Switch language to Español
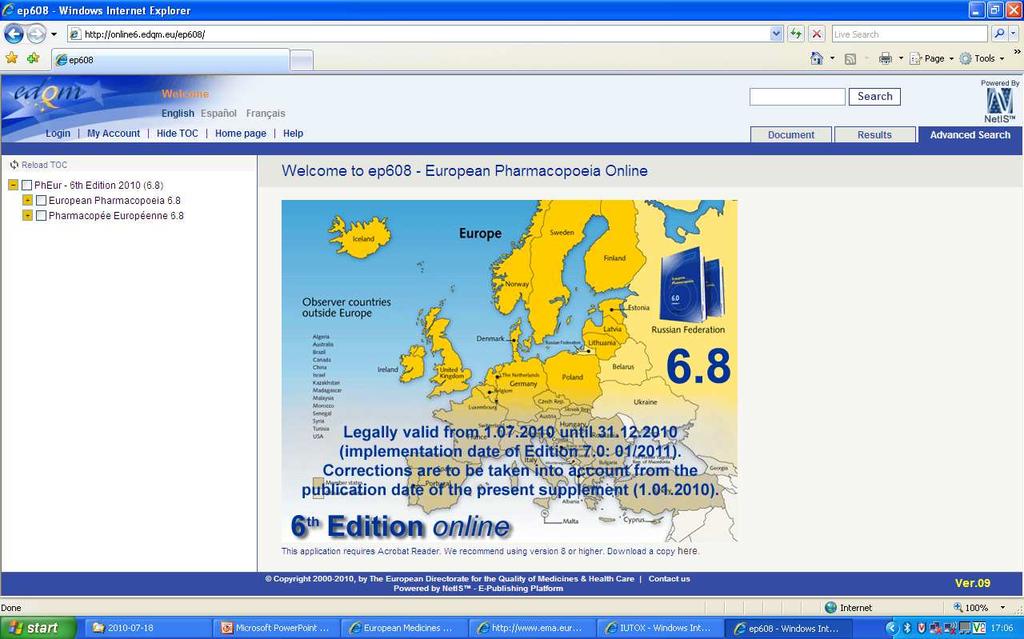1024x639 pixels. [218, 113]
